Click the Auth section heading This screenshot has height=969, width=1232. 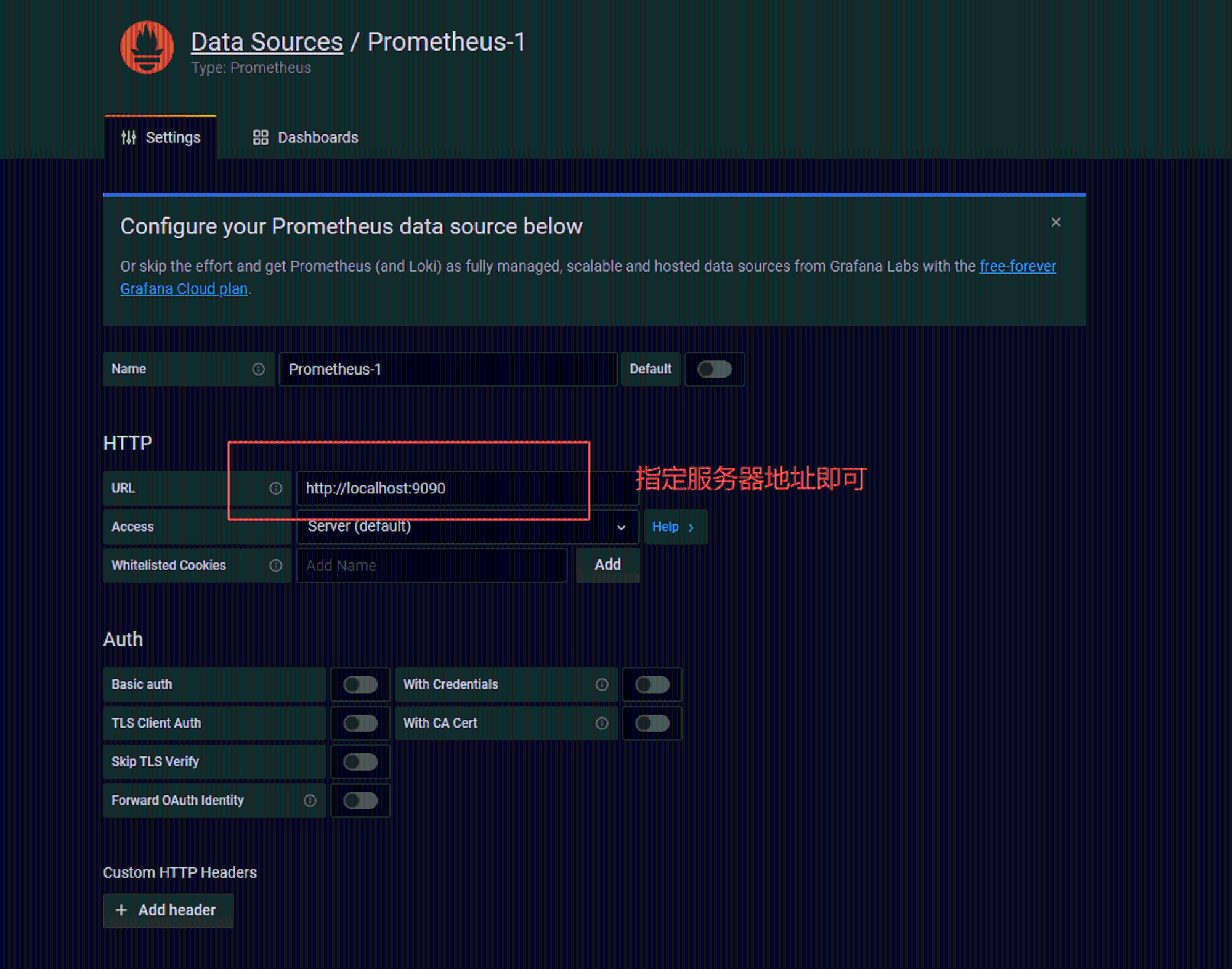click(x=123, y=639)
